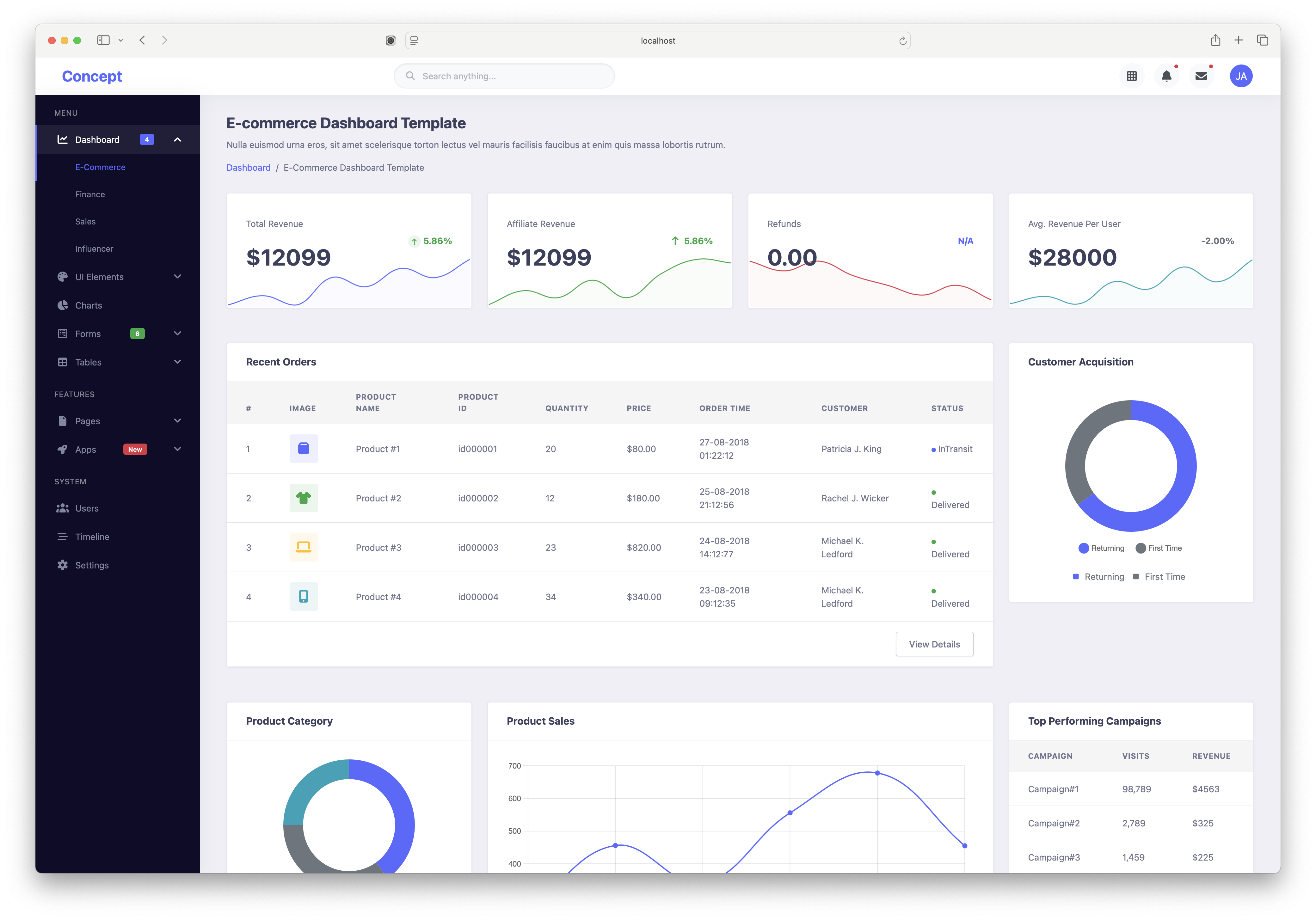Click the View Details button
1316x920 pixels.
pyautogui.click(x=934, y=644)
